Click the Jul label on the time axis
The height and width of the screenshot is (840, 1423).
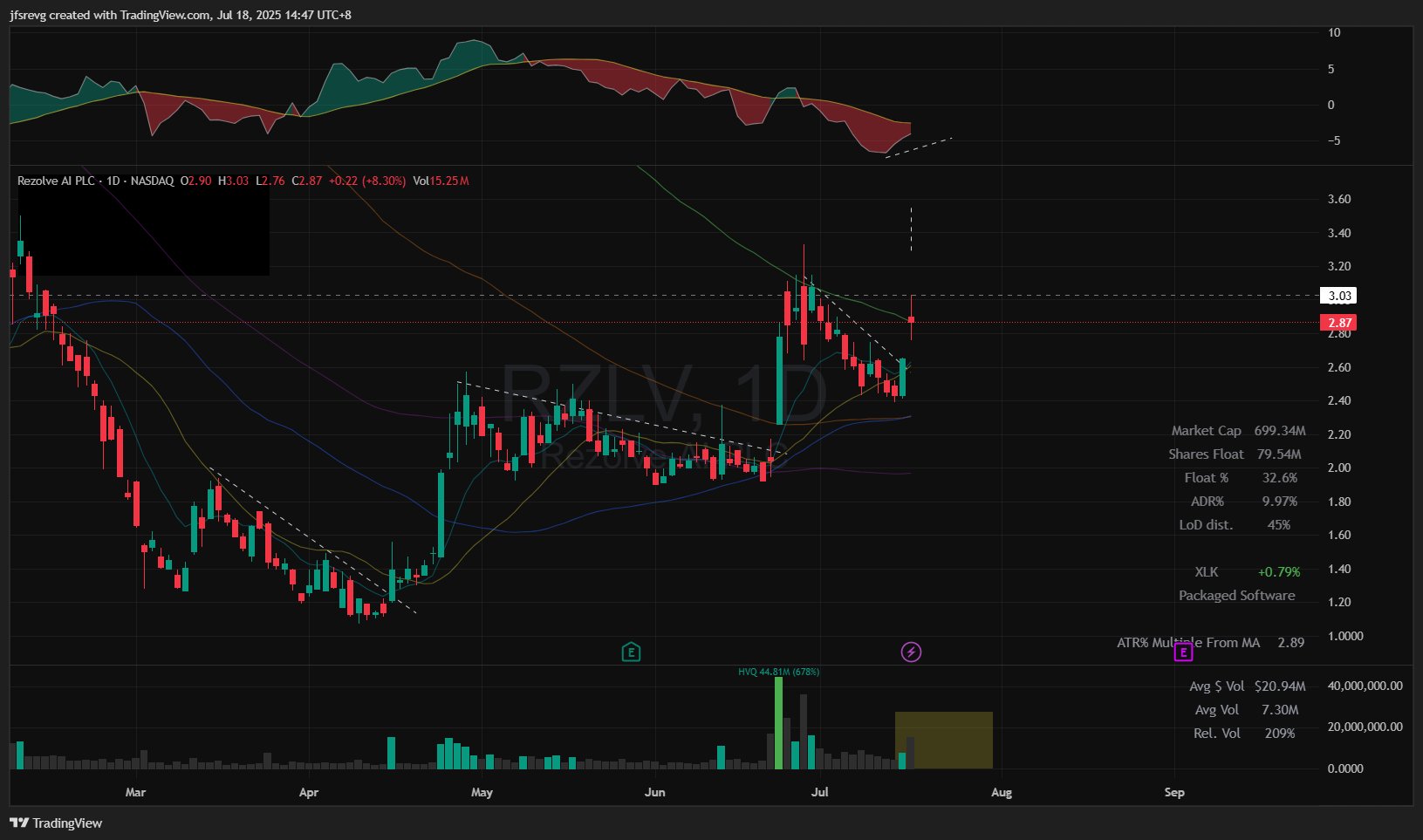[x=819, y=792]
